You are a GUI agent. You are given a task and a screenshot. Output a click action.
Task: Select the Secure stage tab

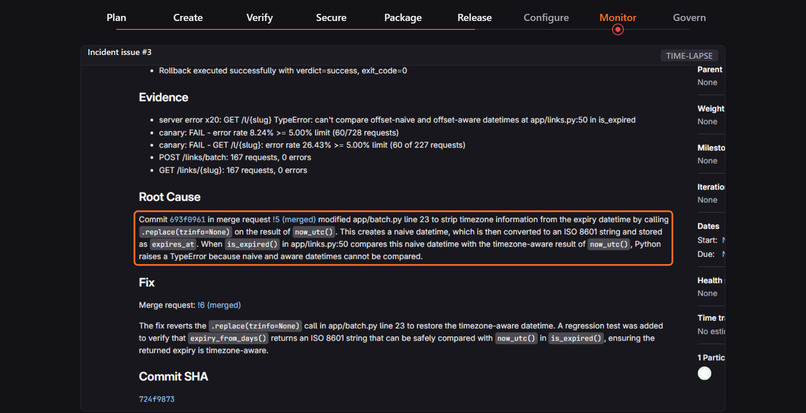pos(331,17)
